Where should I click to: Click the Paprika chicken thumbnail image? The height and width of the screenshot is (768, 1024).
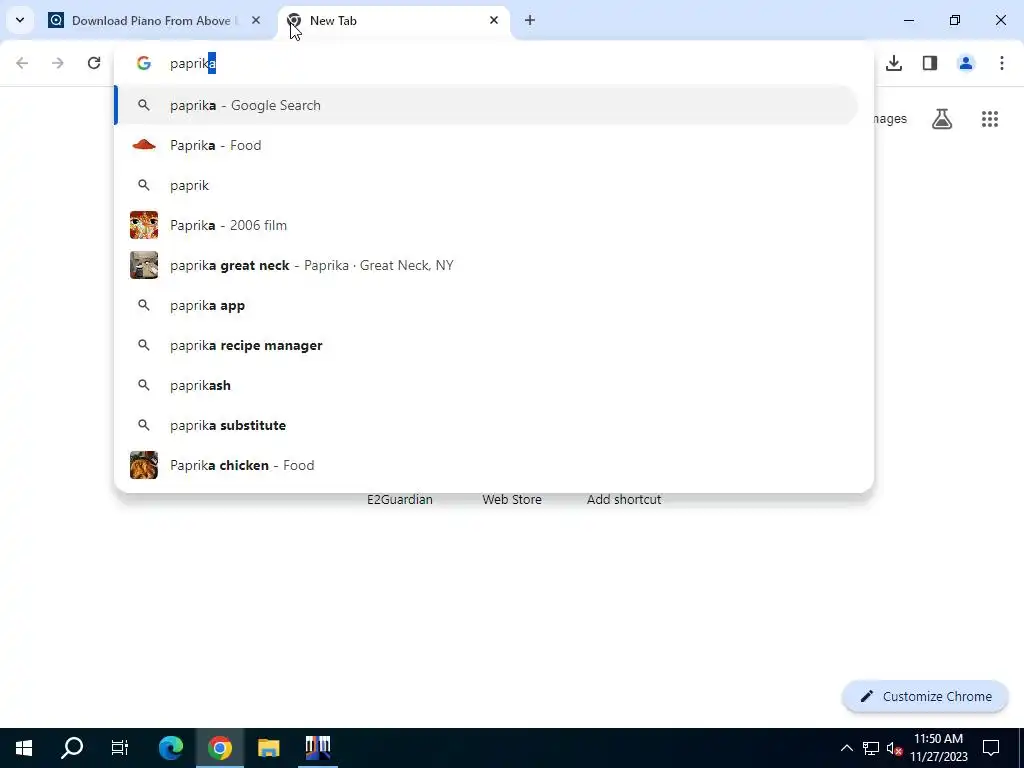(x=144, y=465)
